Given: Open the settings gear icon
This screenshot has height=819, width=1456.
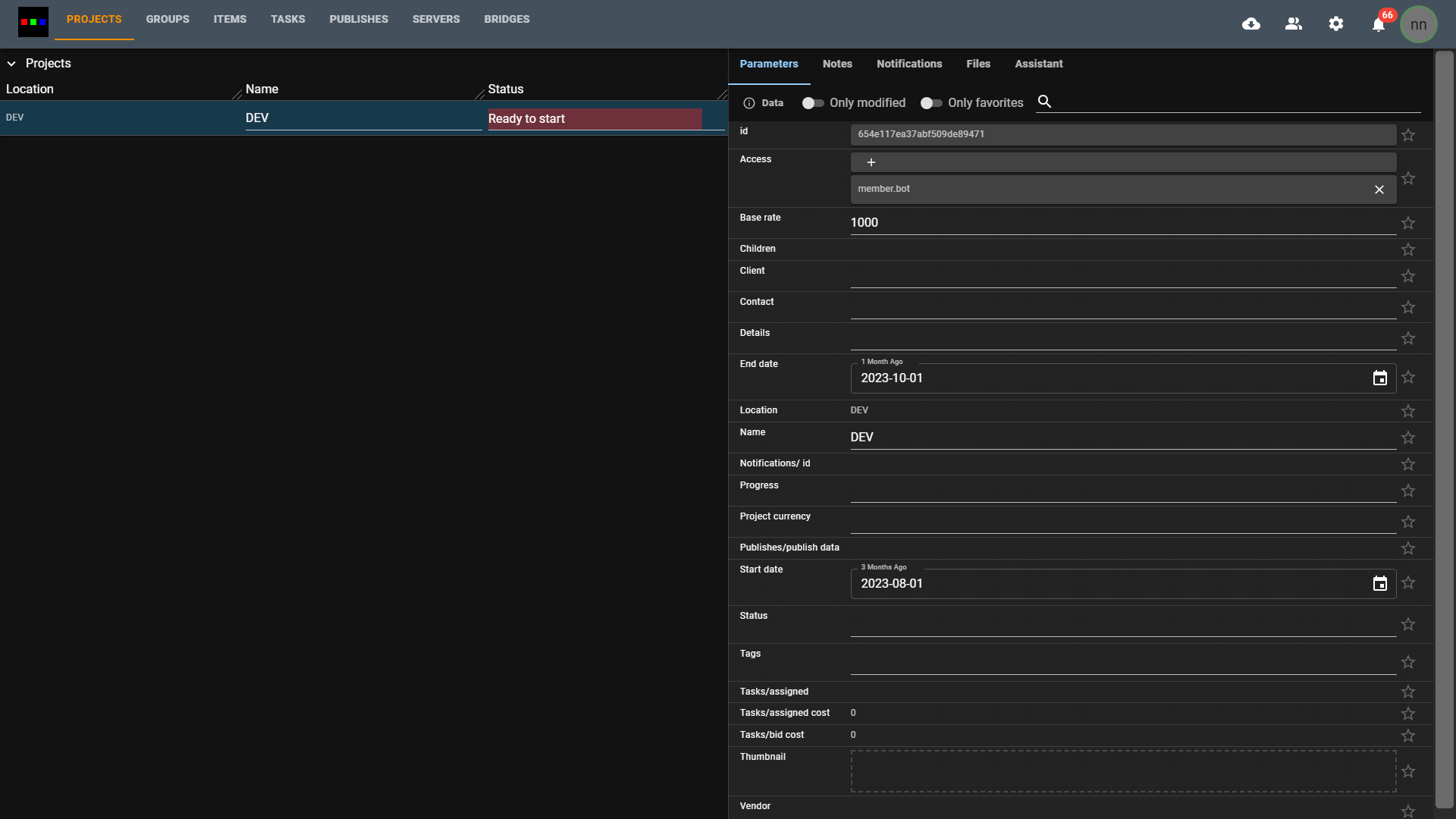Looking at the screenshot, I should 1336,24.
